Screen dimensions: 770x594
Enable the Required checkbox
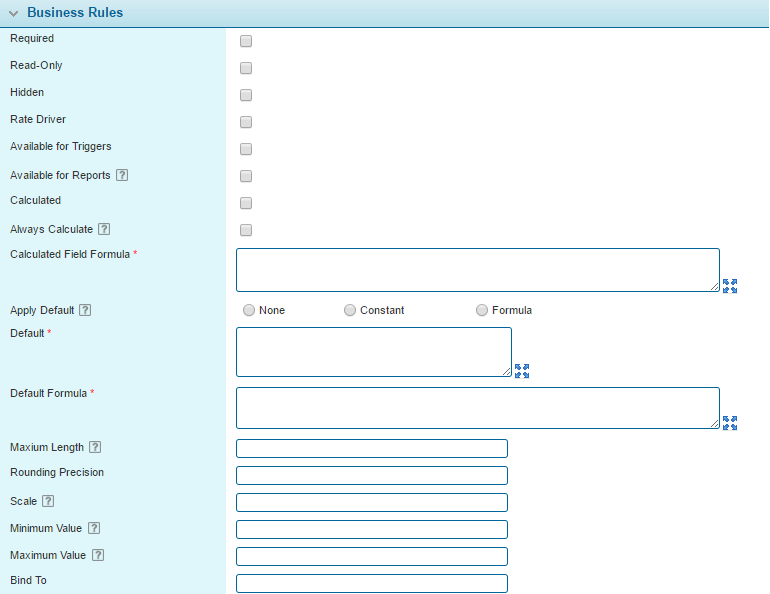[246, 41]
